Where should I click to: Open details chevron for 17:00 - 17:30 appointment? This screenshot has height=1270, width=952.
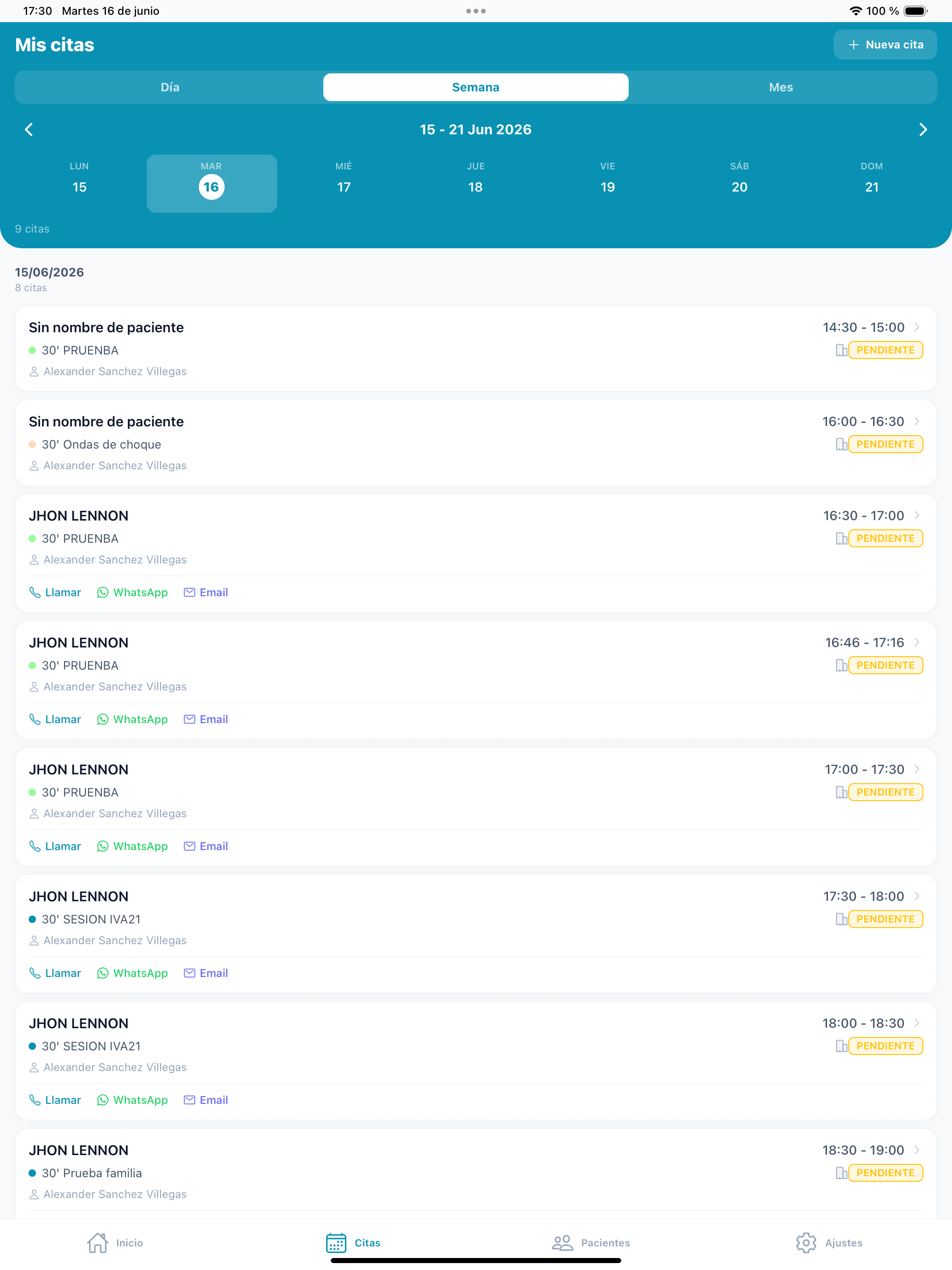point(917,769)
